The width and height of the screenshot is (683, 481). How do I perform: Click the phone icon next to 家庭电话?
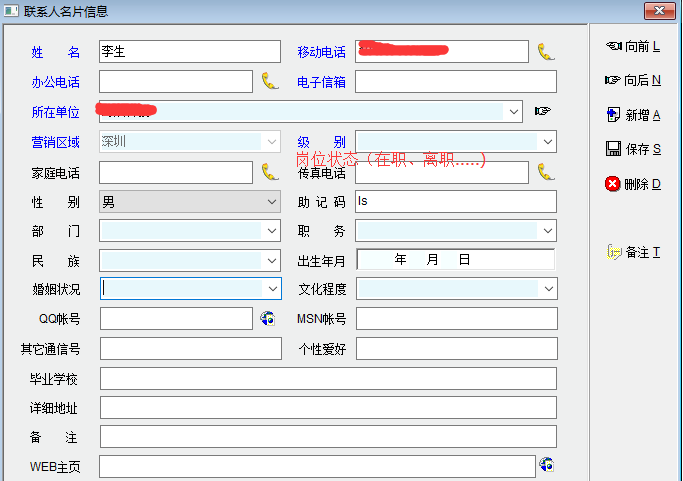tap(270, 172)
